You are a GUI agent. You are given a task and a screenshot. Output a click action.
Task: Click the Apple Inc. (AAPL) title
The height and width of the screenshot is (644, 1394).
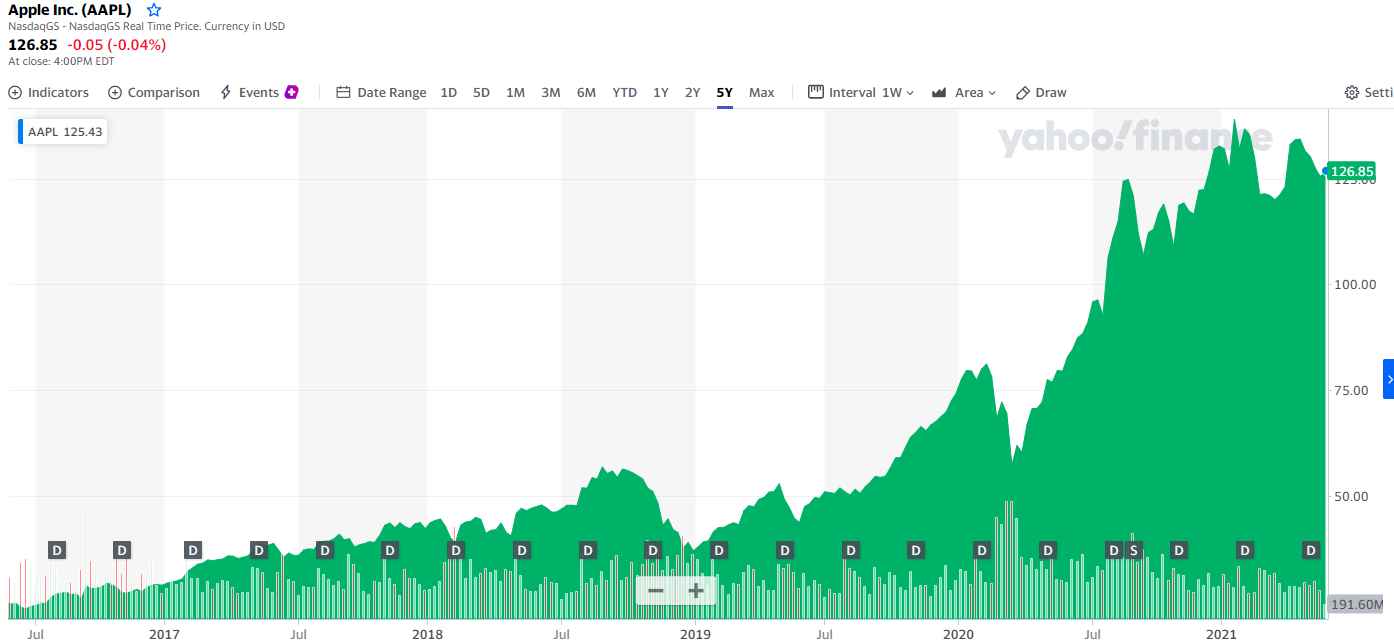(70, 10)
